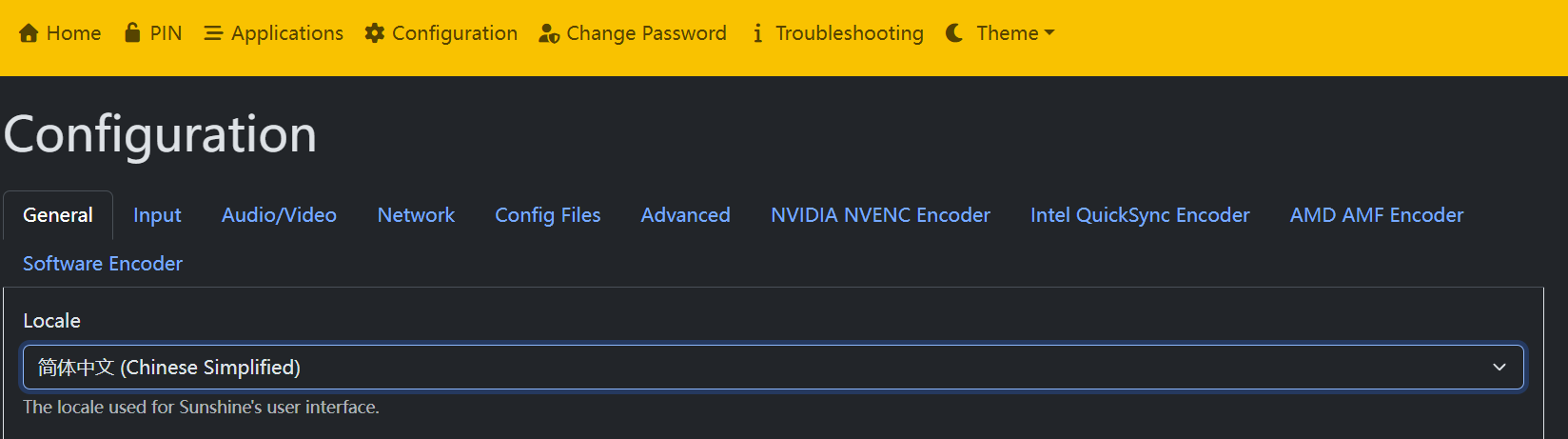The image size is (1568, 439).
Task: Click the Theme moon icon
Action: pos(954,33)
